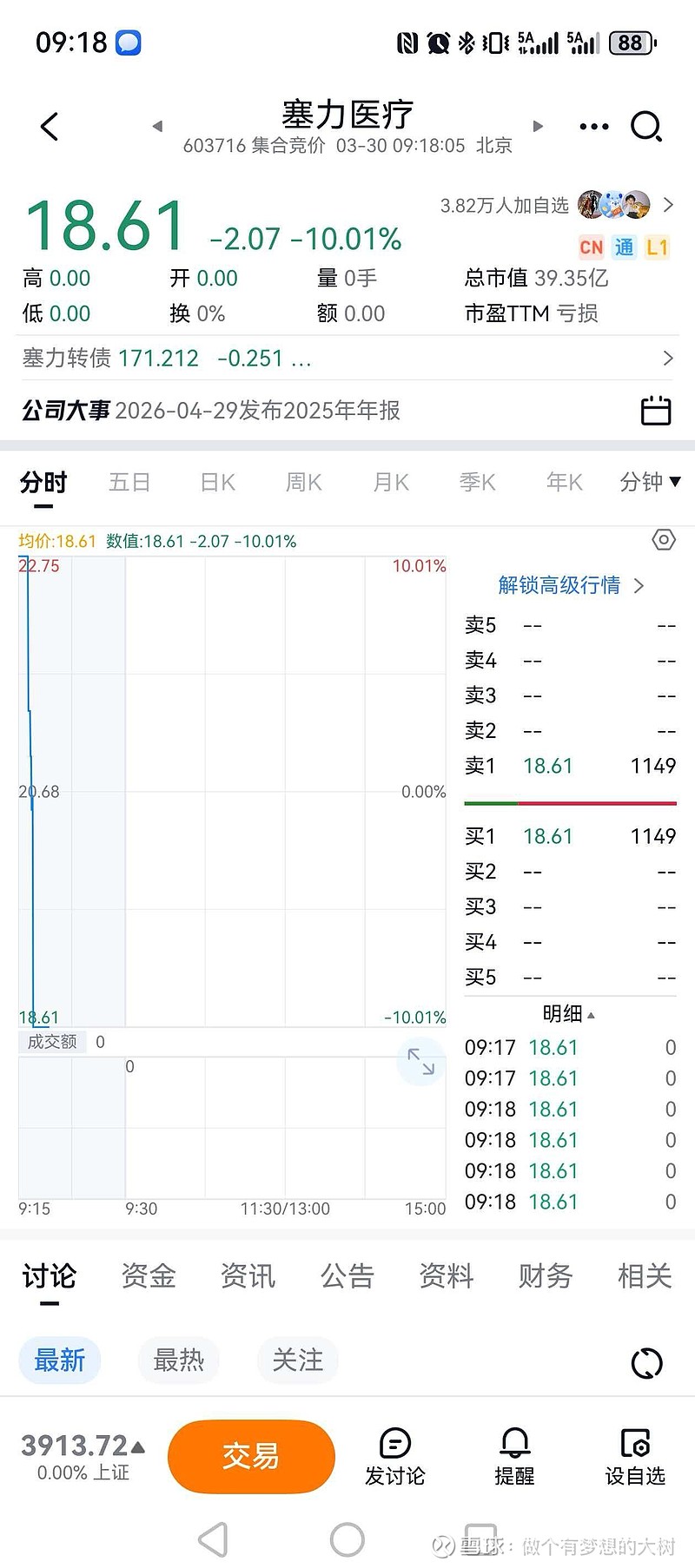Screen dimensions: 695x1568
Task: Expand the 明细 trade details list
Action: pyautogui.click(x=568, y=1014)
